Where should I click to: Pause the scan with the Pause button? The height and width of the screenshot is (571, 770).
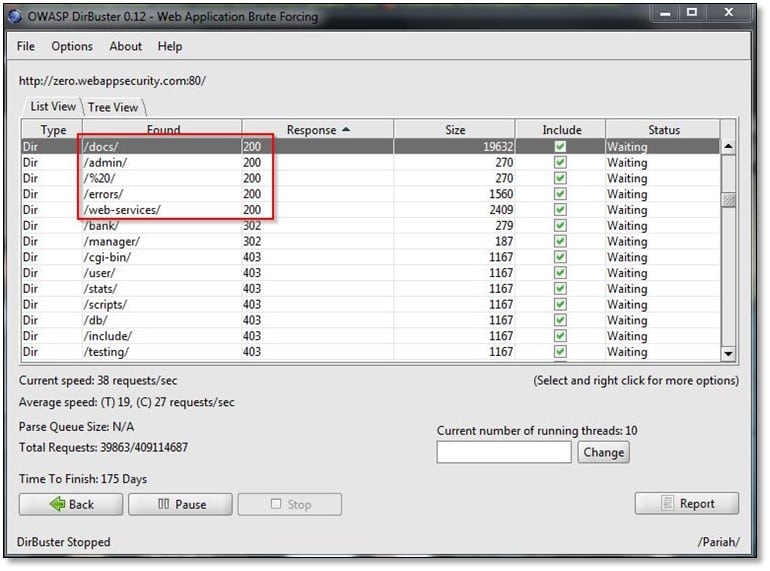tap(180, 505)
